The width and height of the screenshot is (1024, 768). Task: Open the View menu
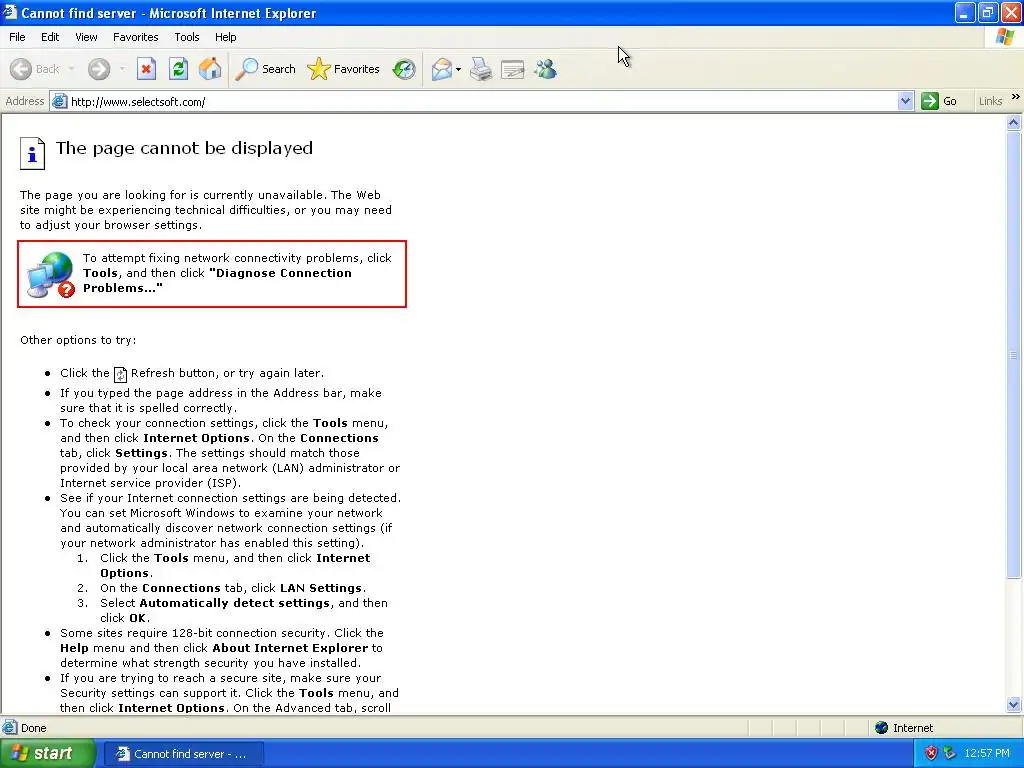tap(86, 37)
